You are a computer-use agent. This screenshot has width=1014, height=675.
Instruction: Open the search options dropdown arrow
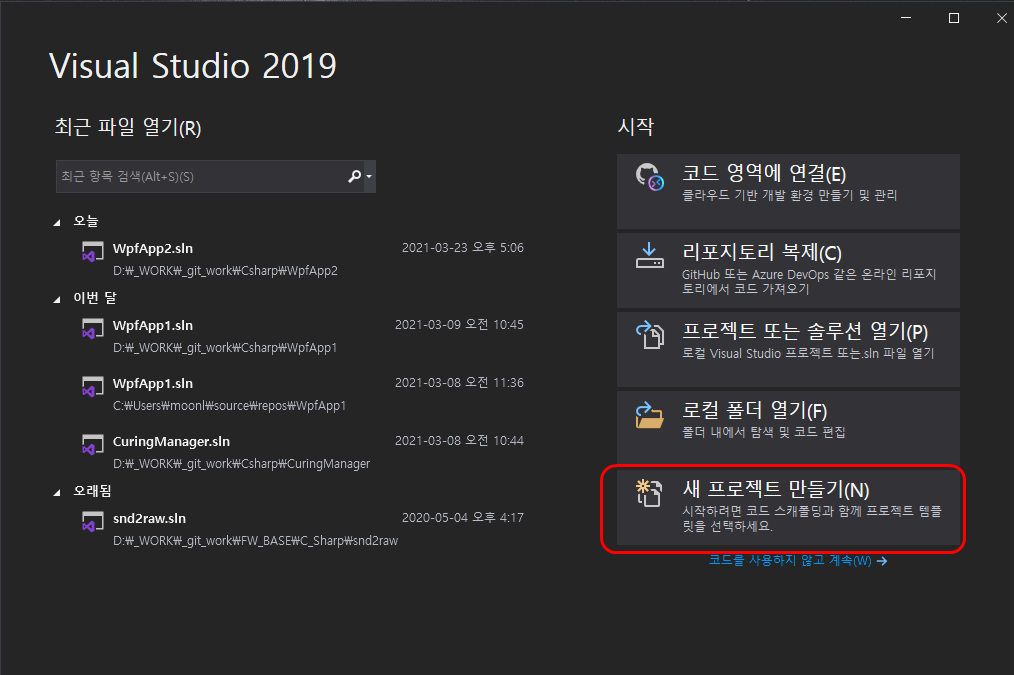point(369,176)
